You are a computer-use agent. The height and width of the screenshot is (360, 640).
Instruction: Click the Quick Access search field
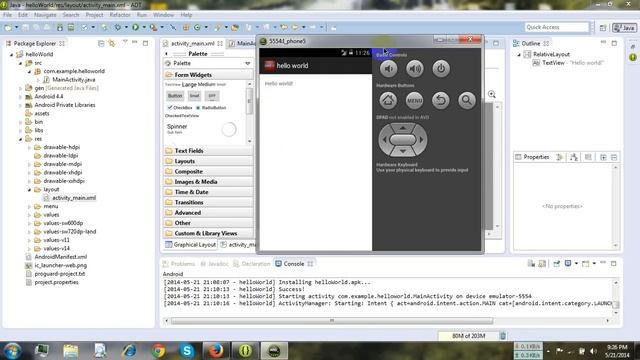pos(557,27)
